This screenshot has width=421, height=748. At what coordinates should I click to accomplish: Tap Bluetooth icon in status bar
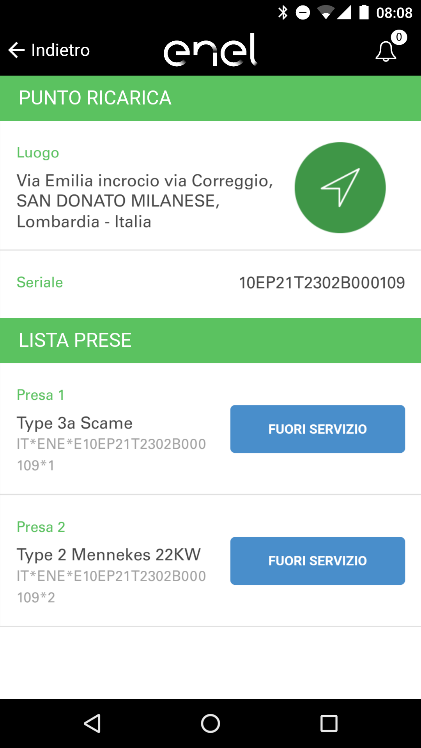(x=283, y=12)
